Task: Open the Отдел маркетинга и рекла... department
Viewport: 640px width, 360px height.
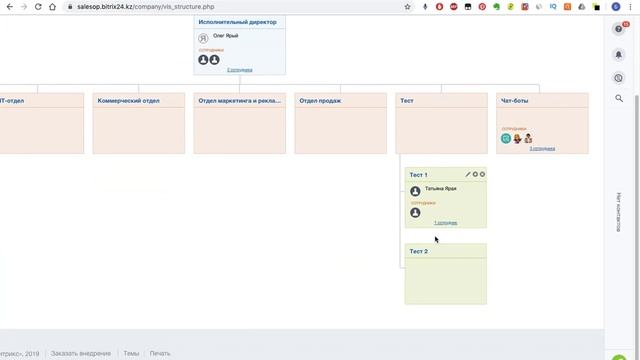Action: (240, 100)
